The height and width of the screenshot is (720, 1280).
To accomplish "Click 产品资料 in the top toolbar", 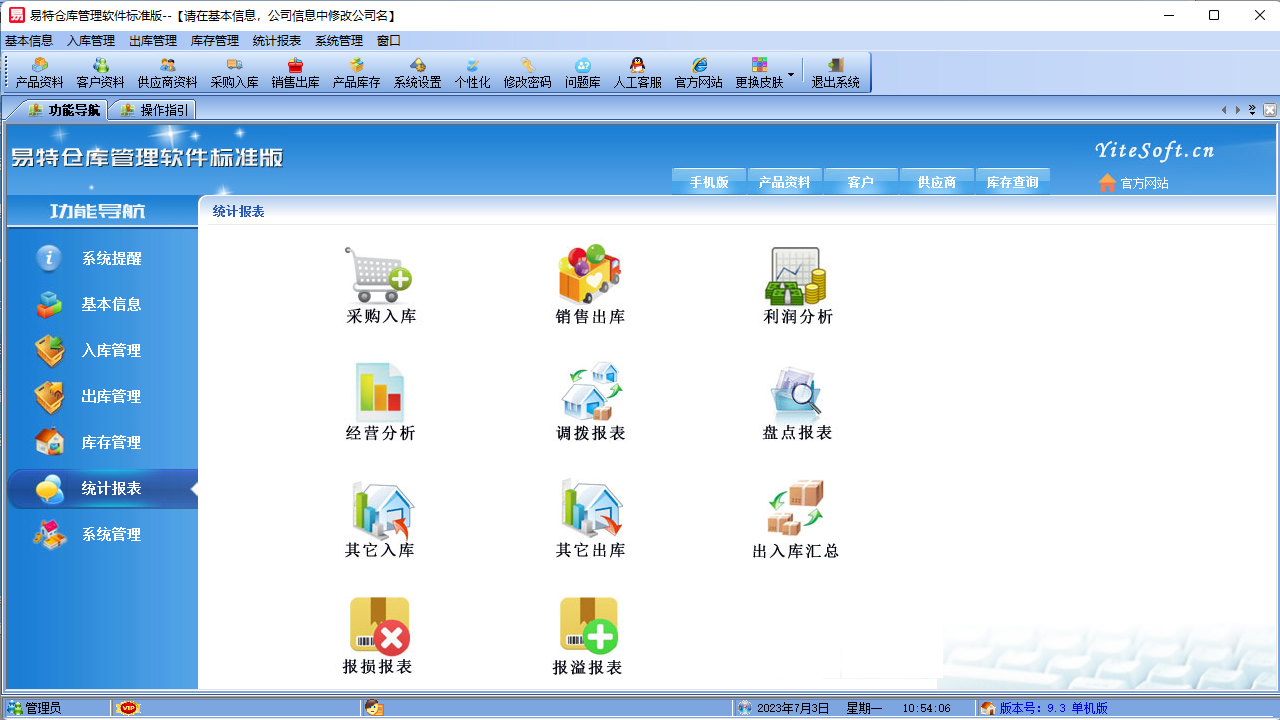I will click(40, 73).
